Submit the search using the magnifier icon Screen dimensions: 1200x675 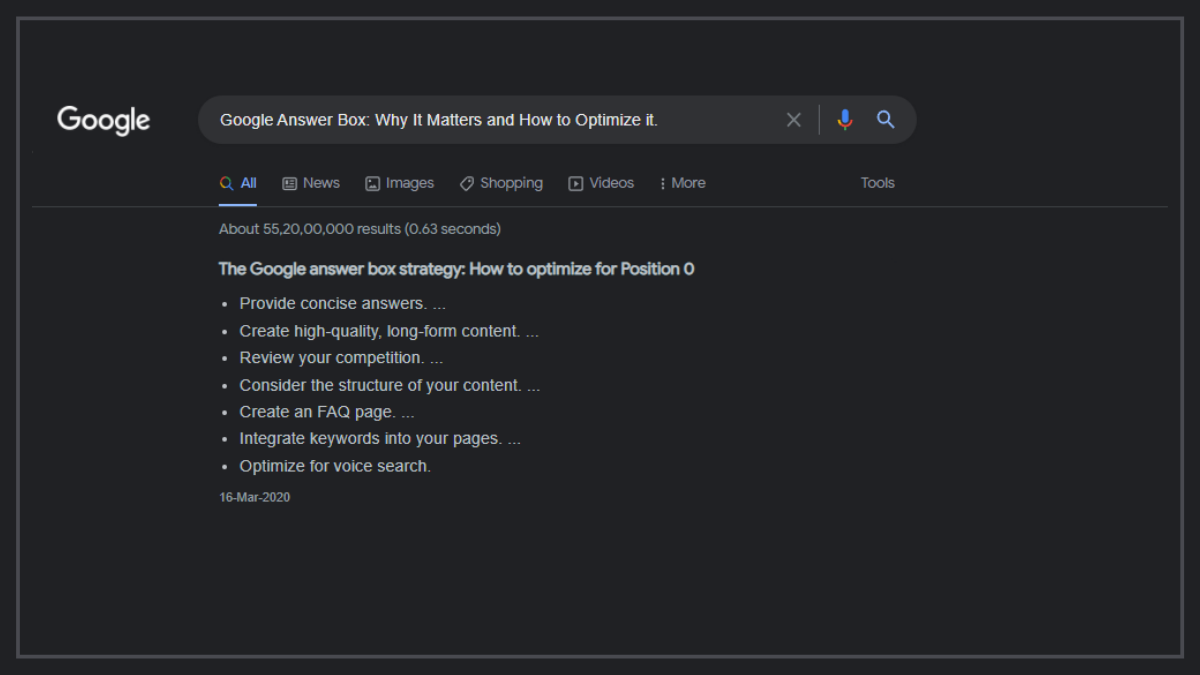885,120
